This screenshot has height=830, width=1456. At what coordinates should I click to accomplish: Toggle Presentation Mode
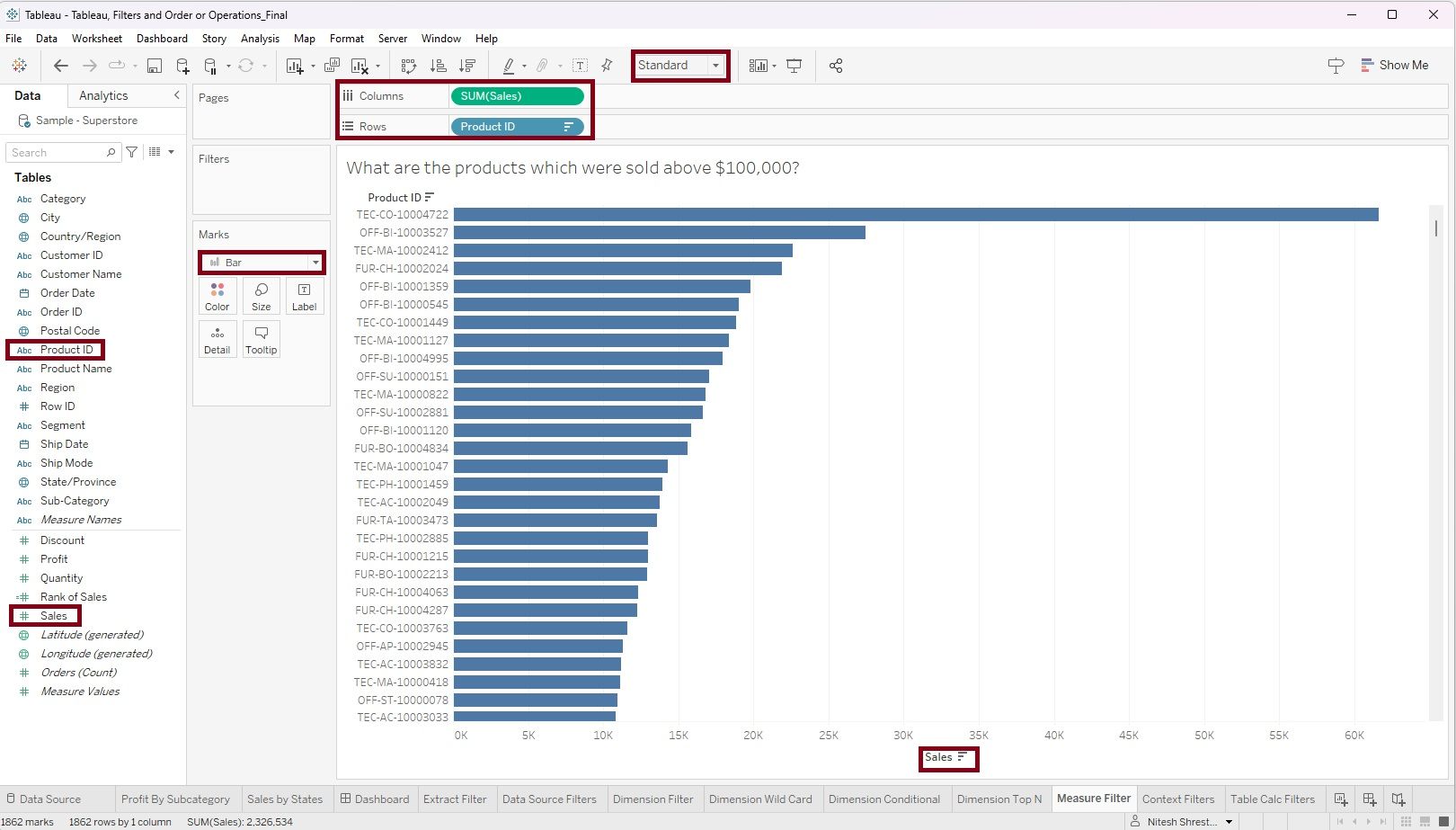(795, 65)
